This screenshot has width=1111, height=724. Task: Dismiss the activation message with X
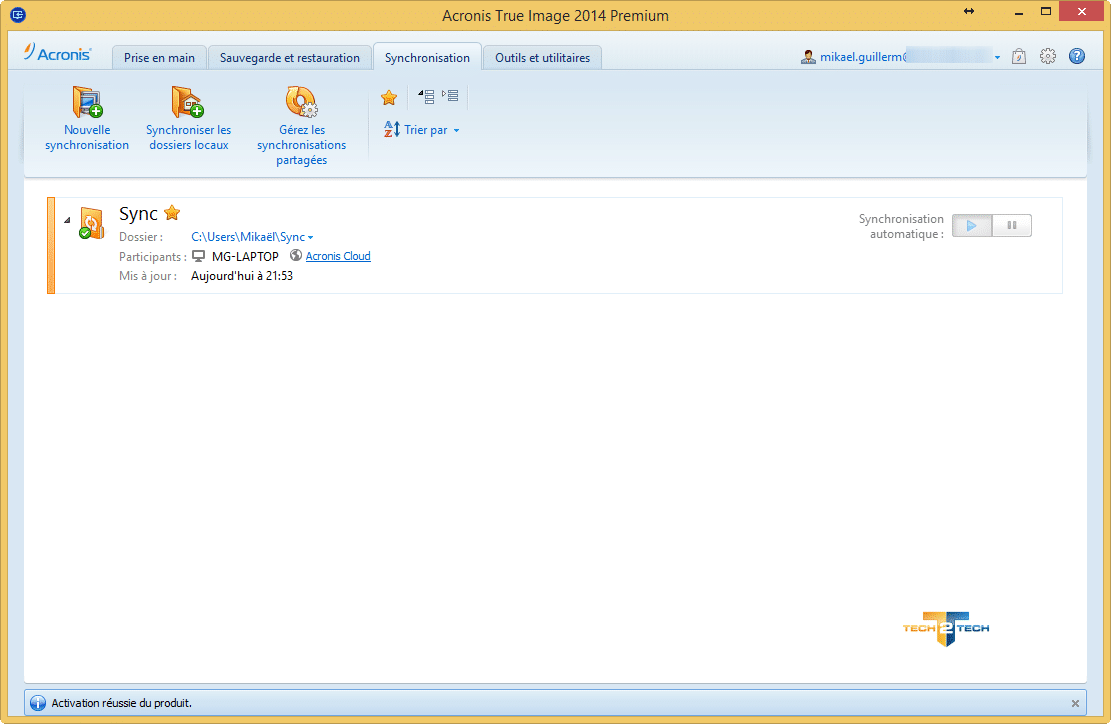1076,703
